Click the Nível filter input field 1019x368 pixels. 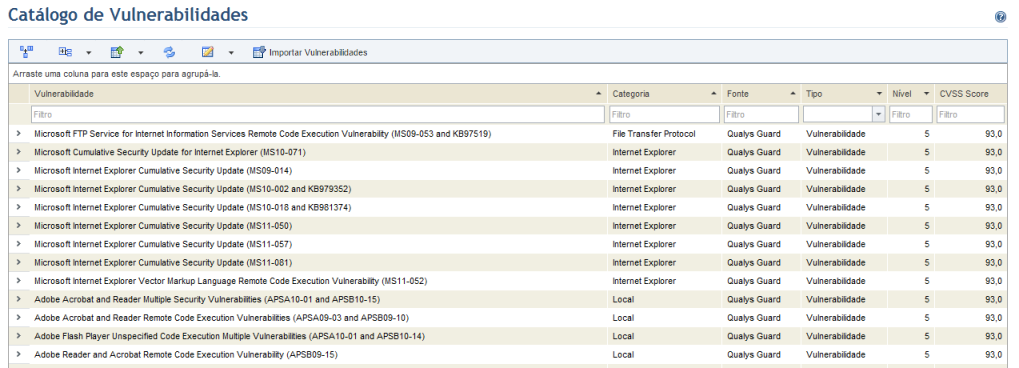(911, 114)
